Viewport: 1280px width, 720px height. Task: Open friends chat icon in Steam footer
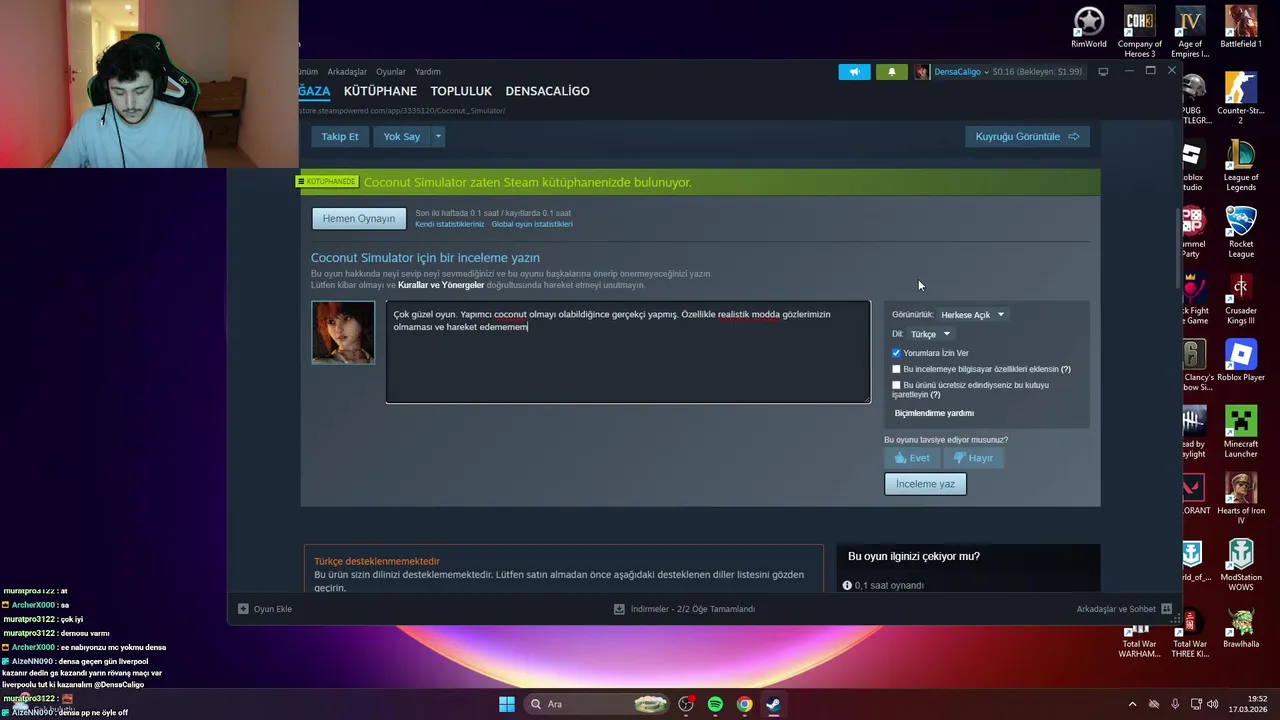click(1166, 609)
